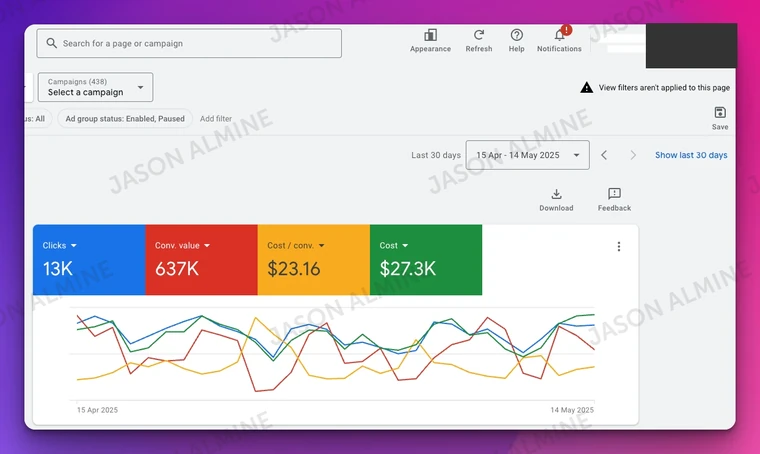
Task: Select the yellow $23.16 scorecard
Action: [x=314, y=260]
